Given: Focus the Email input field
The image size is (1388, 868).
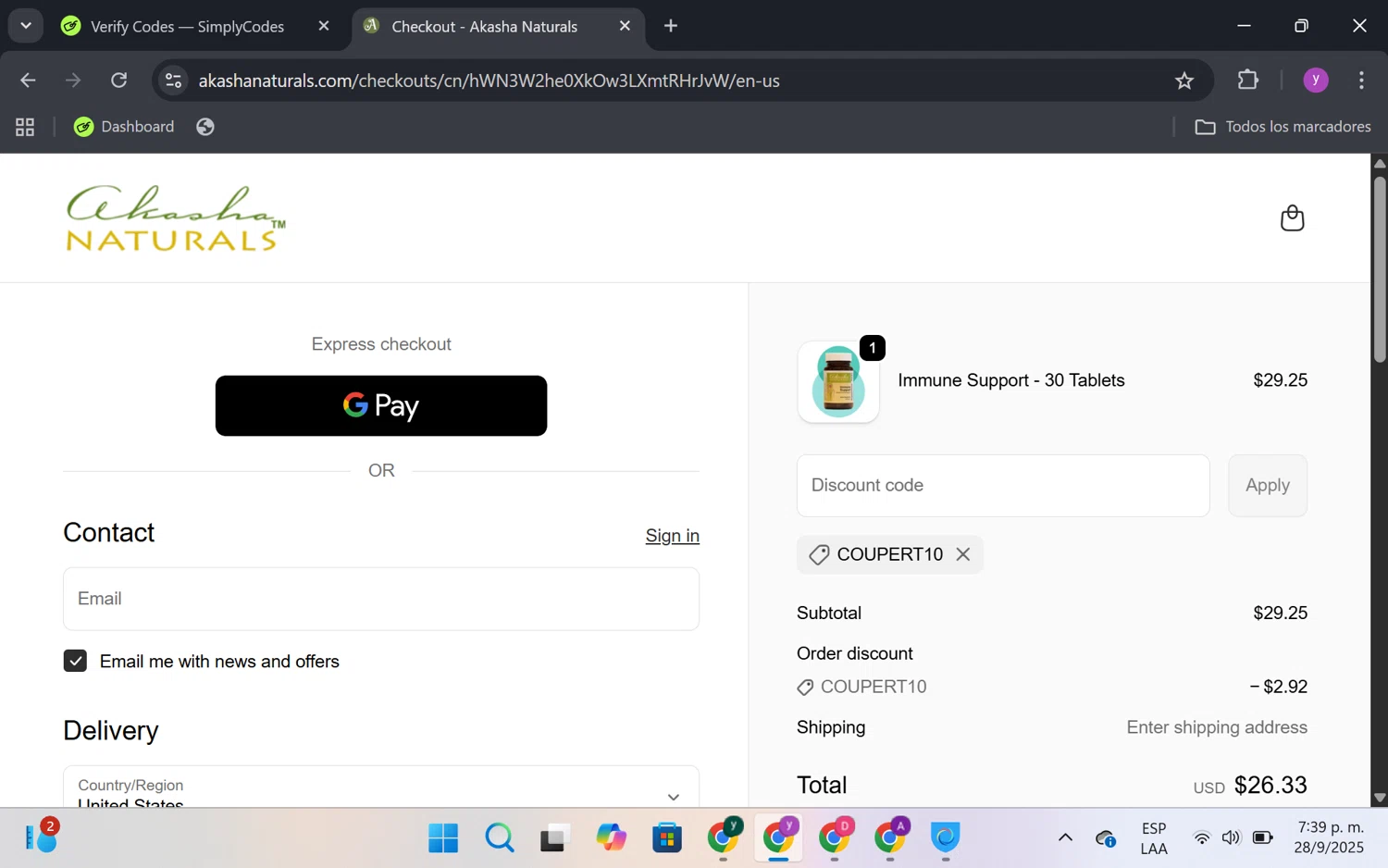Looking at the screenshot, I should tap(381, 599).
